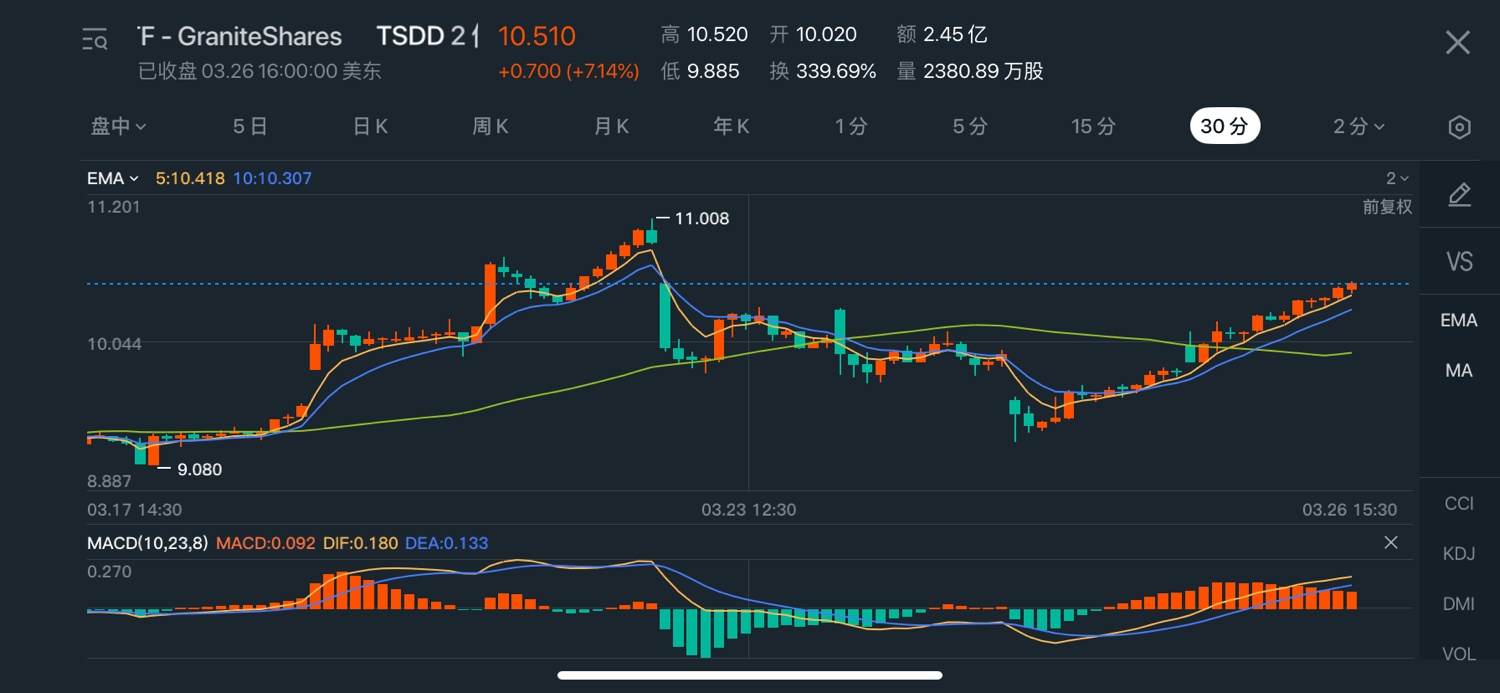Close the MACD indicator panel
Image resolution: width=1500 pixels, height=693 pixels.
pos(1390,543)
